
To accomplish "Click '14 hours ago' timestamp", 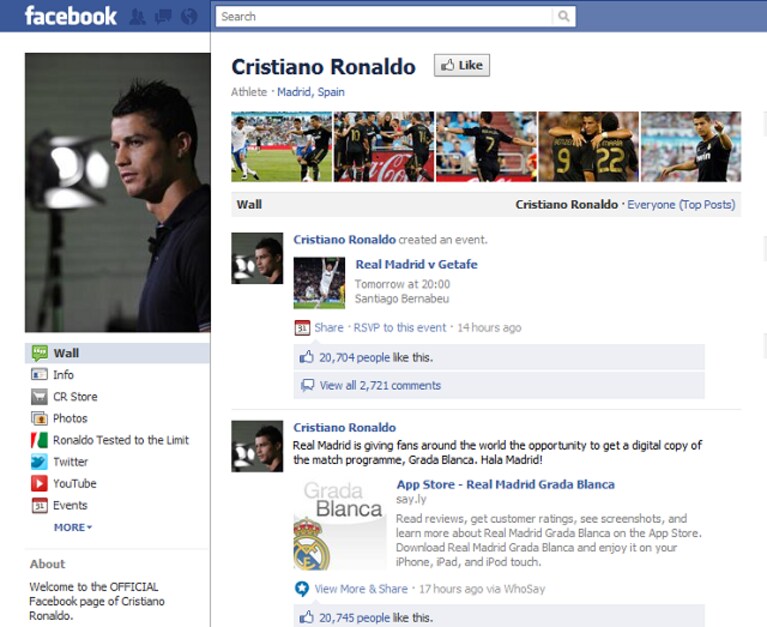I will pyautogui.click(x=489, y=328).
